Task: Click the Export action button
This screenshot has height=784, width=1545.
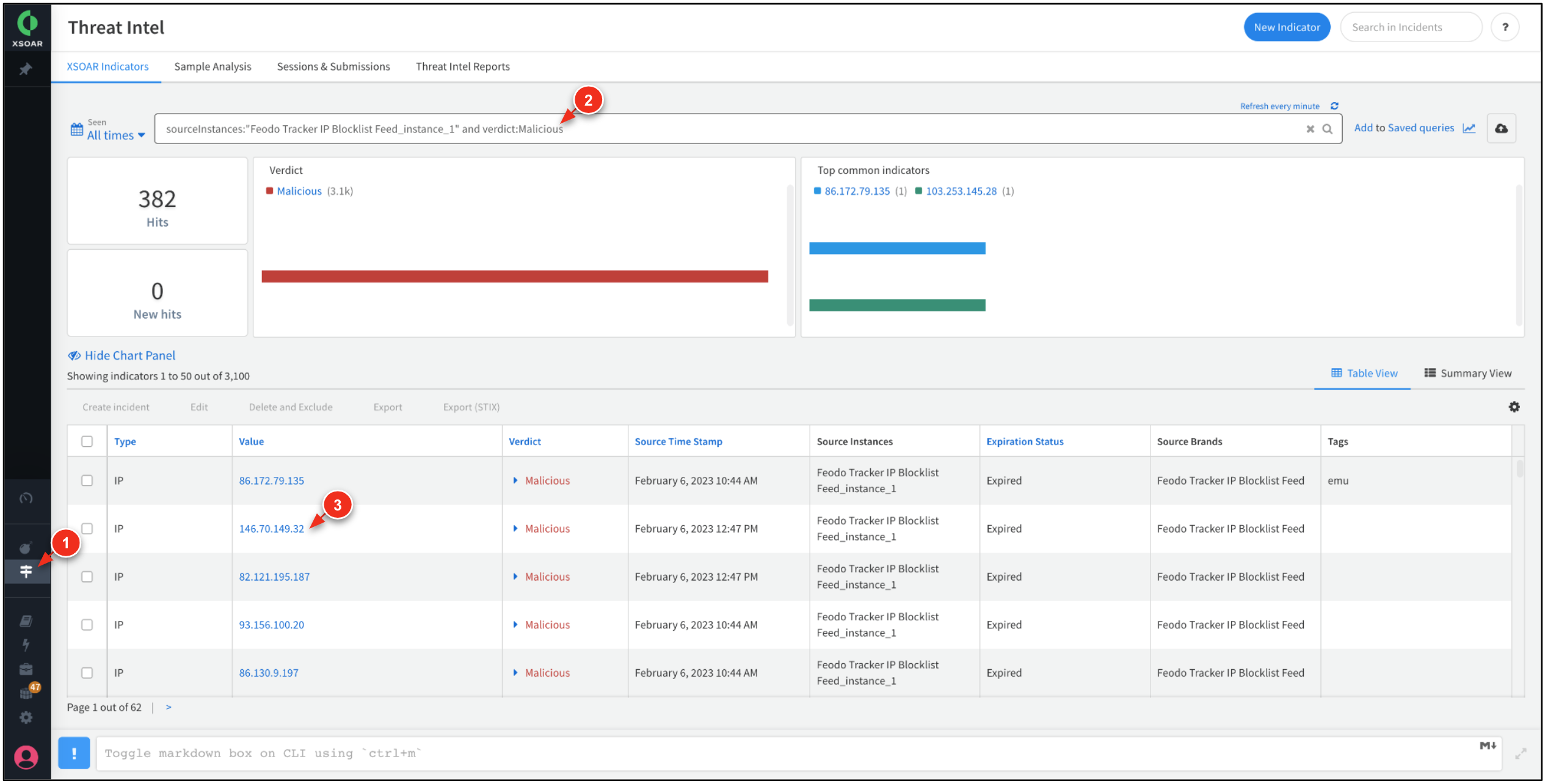Action: tap(388, 407)
